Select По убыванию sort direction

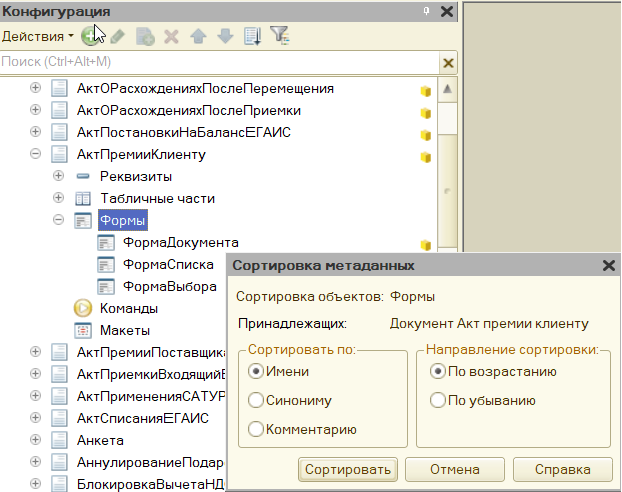[x=438, y=400]
